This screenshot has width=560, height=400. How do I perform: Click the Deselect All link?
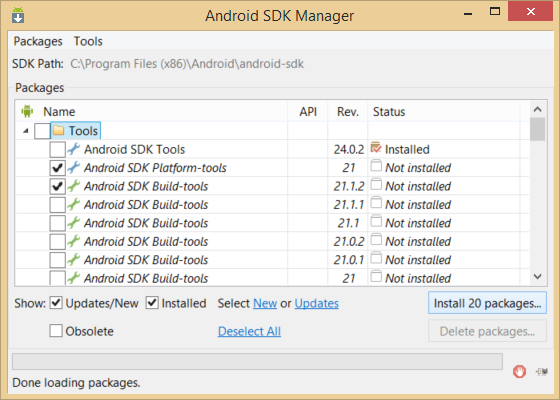tap(249, 331)
